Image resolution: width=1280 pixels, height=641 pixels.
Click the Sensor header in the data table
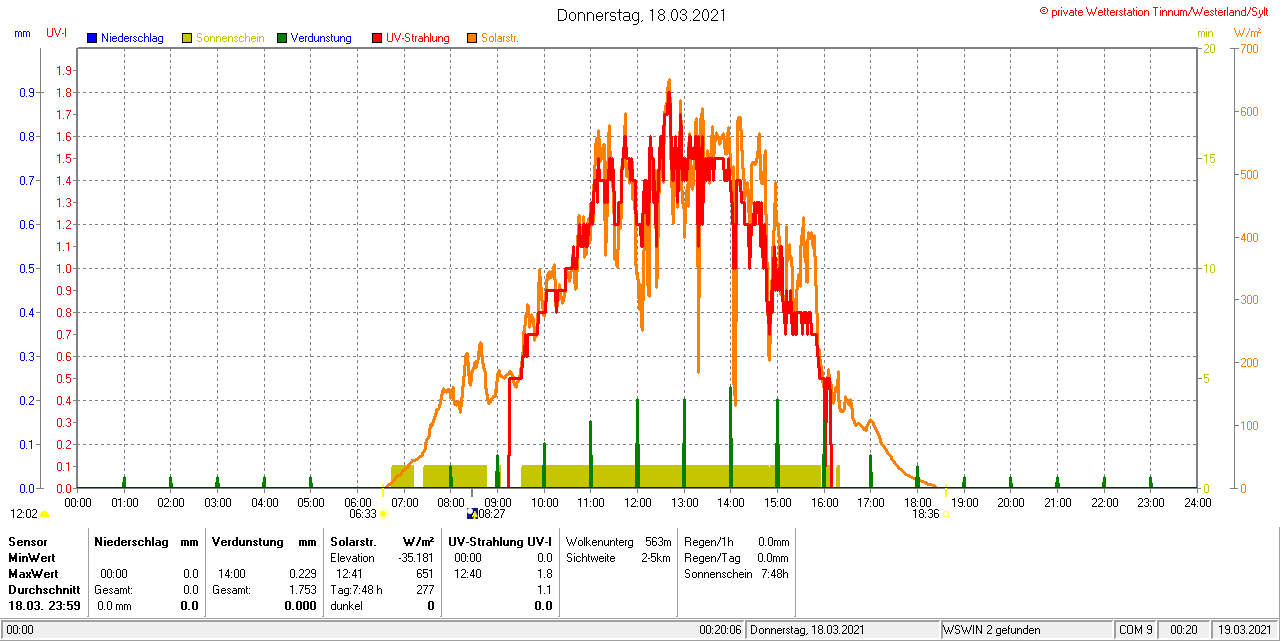(x=27, y=541)
